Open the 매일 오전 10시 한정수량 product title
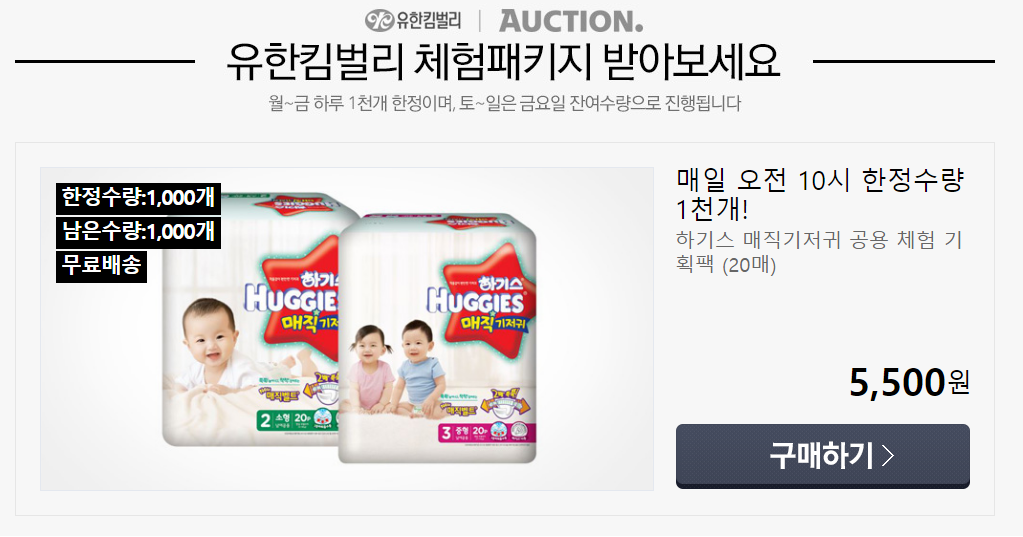1023x537 pixels. click(x=821, y=194)
